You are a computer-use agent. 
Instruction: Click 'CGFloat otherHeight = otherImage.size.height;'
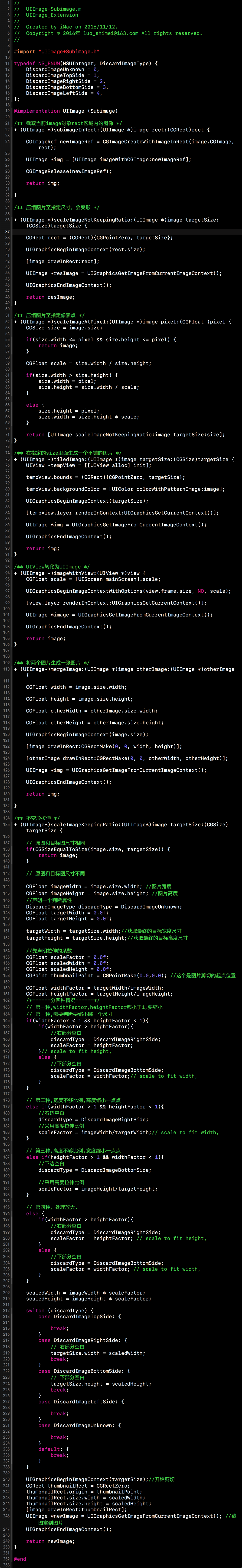click(95, 723)
